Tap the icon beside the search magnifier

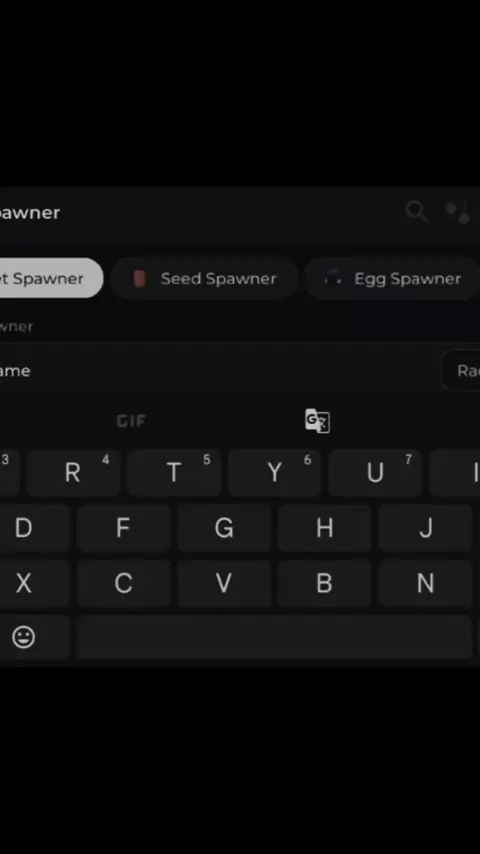458,212
